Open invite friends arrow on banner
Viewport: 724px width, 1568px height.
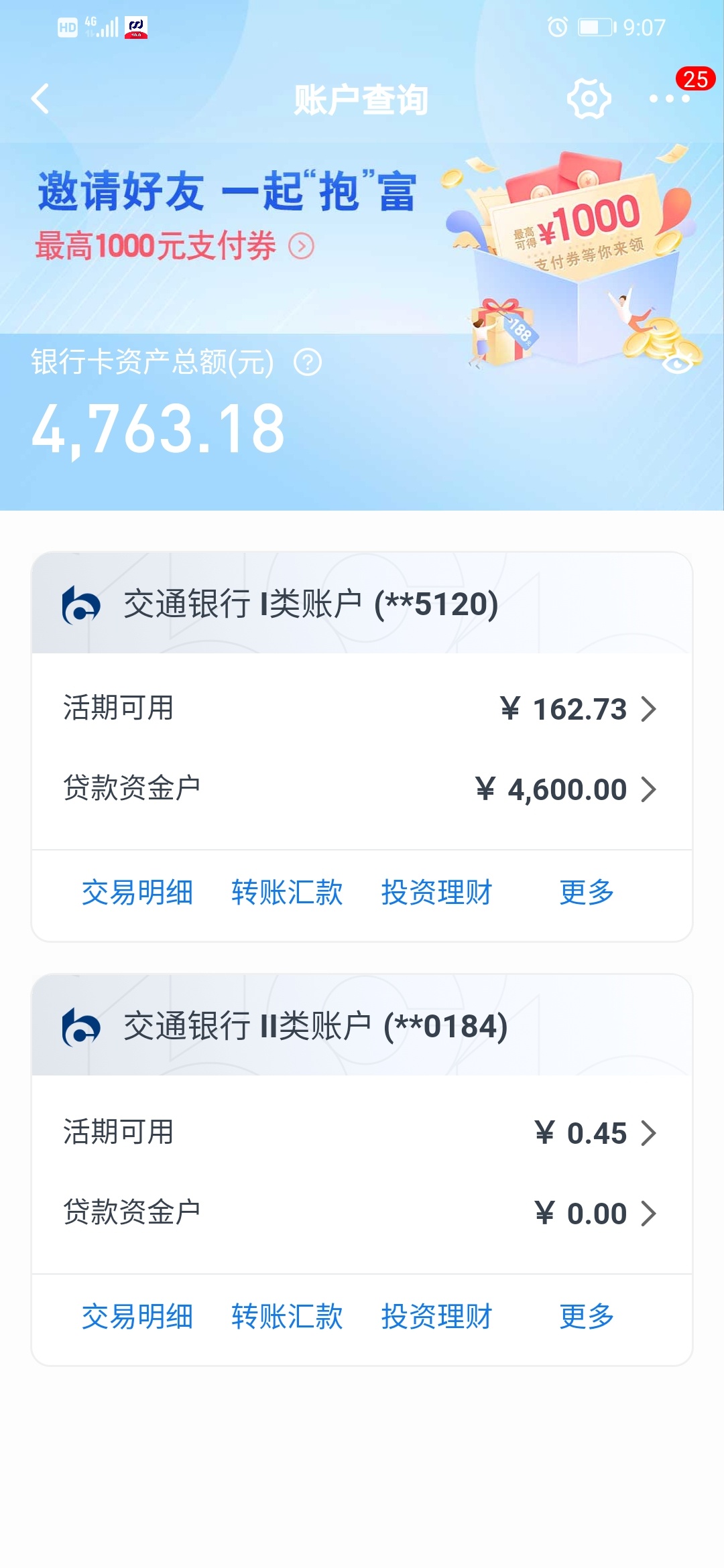click(301, 247)
